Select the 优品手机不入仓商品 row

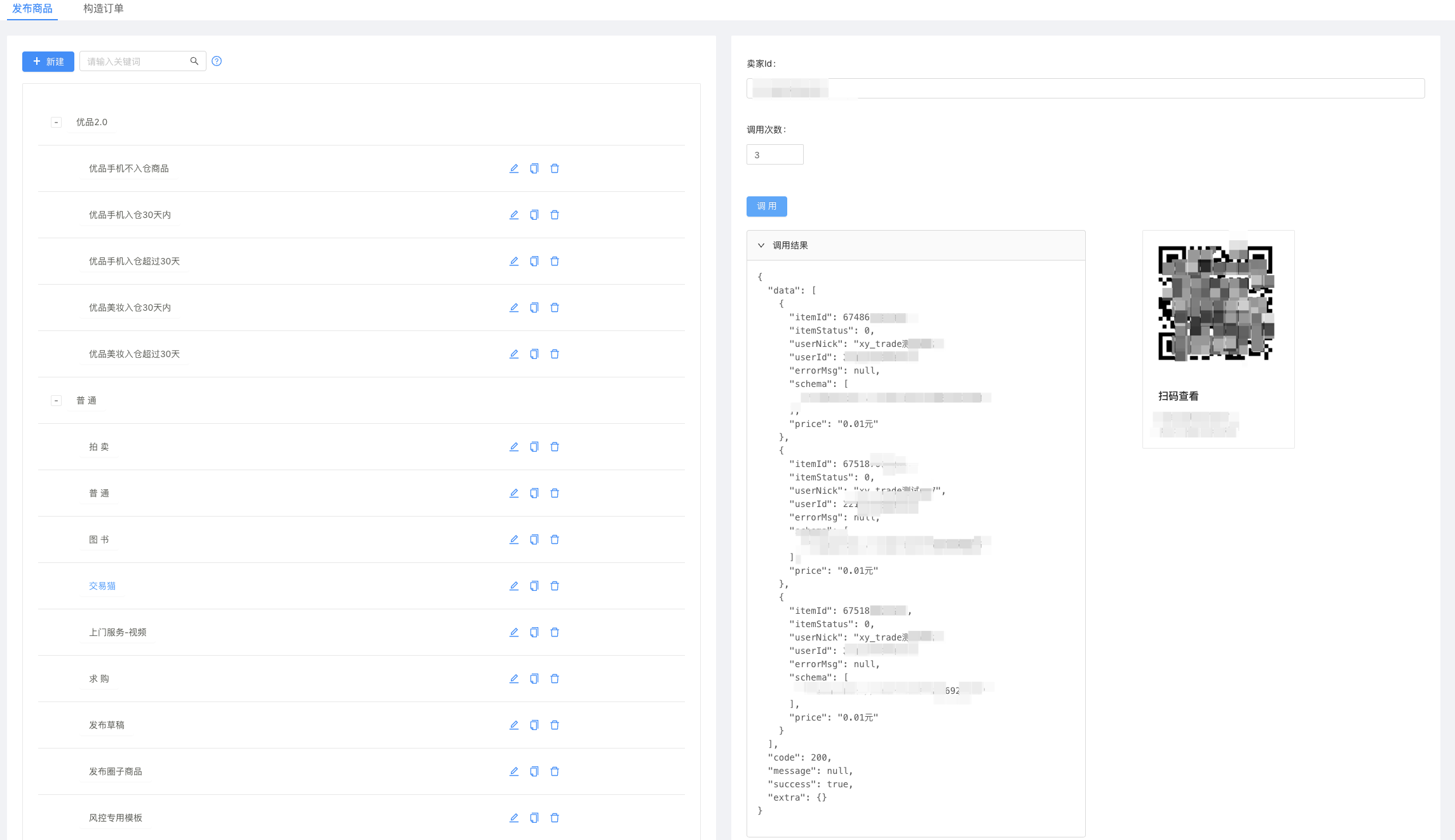(361, 168)
